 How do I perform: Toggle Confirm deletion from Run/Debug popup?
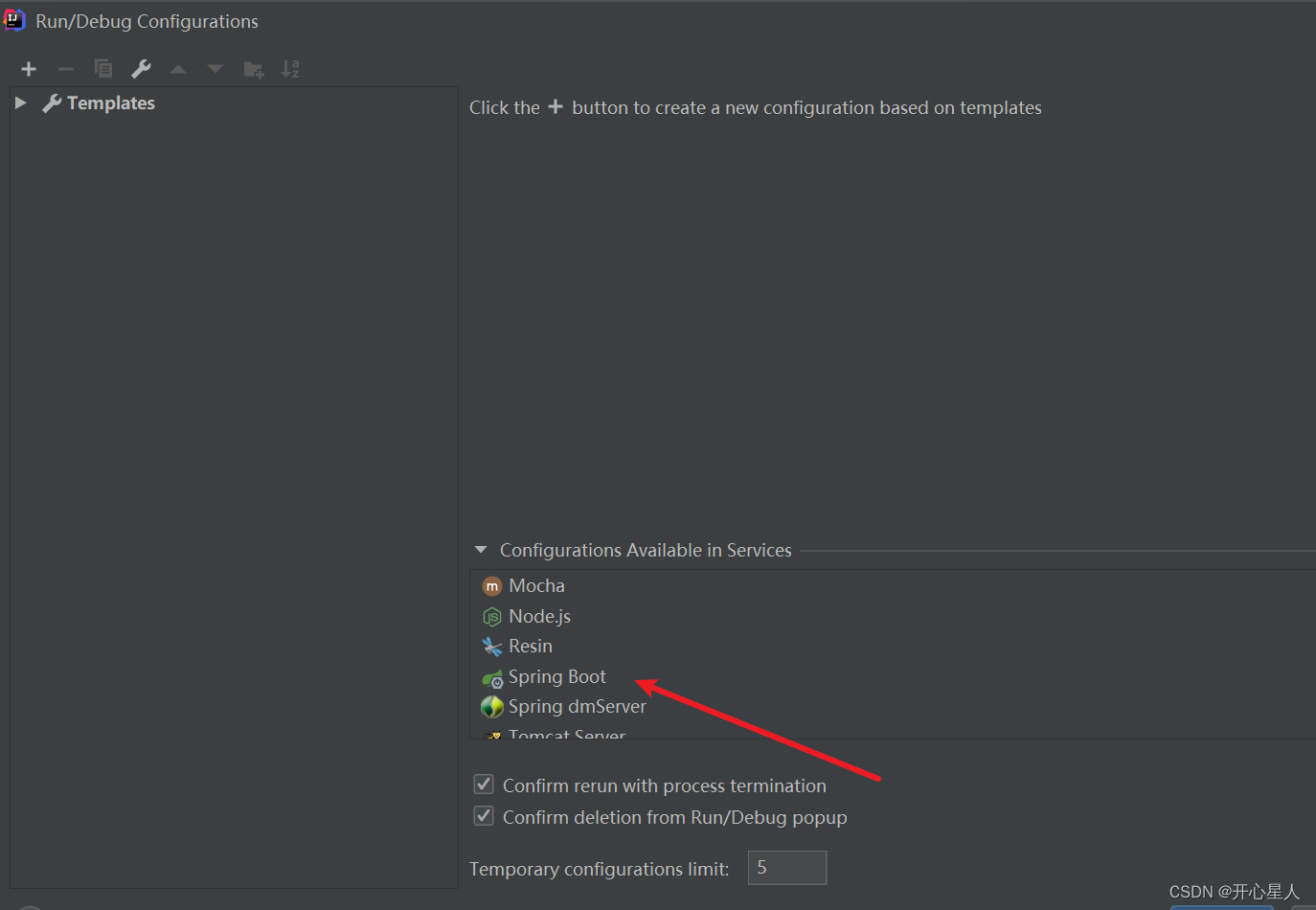point(484,816)
